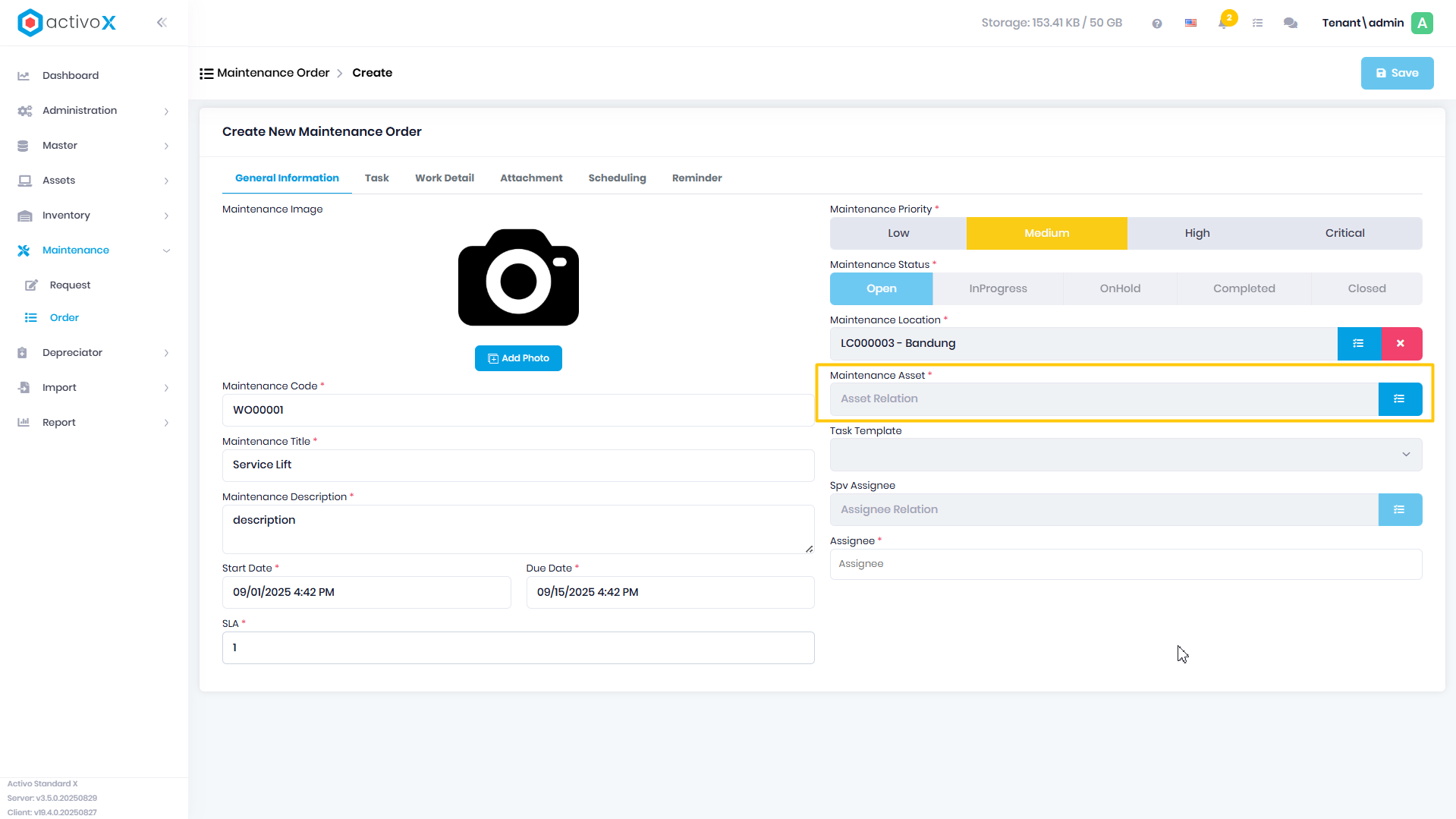Open the task list icon in header
The height and width of the screenshot is (819, 1456).
pyautogui.click(x=1258, y=24)
